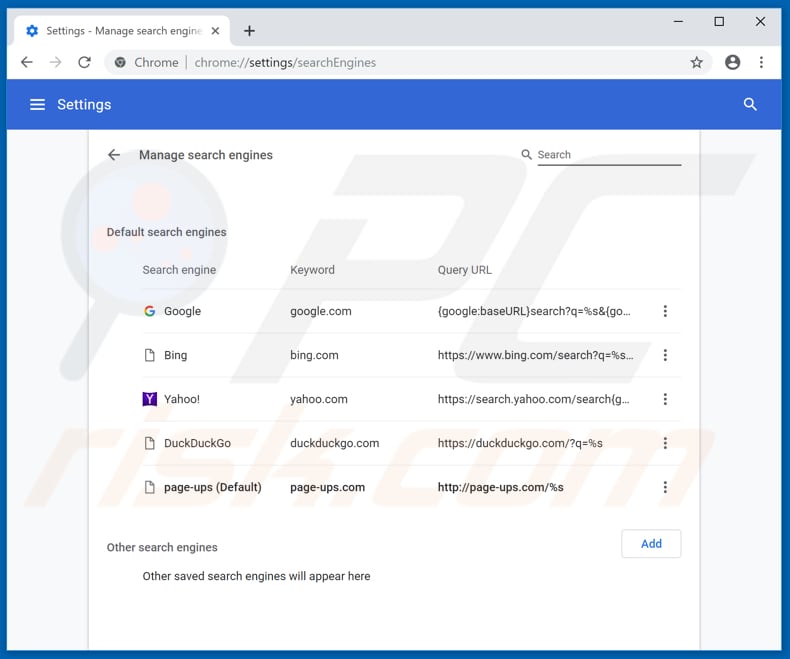Select the 'bing.com' keyword
The width and height of the screenshot is (790, 659).
(314, 355)
